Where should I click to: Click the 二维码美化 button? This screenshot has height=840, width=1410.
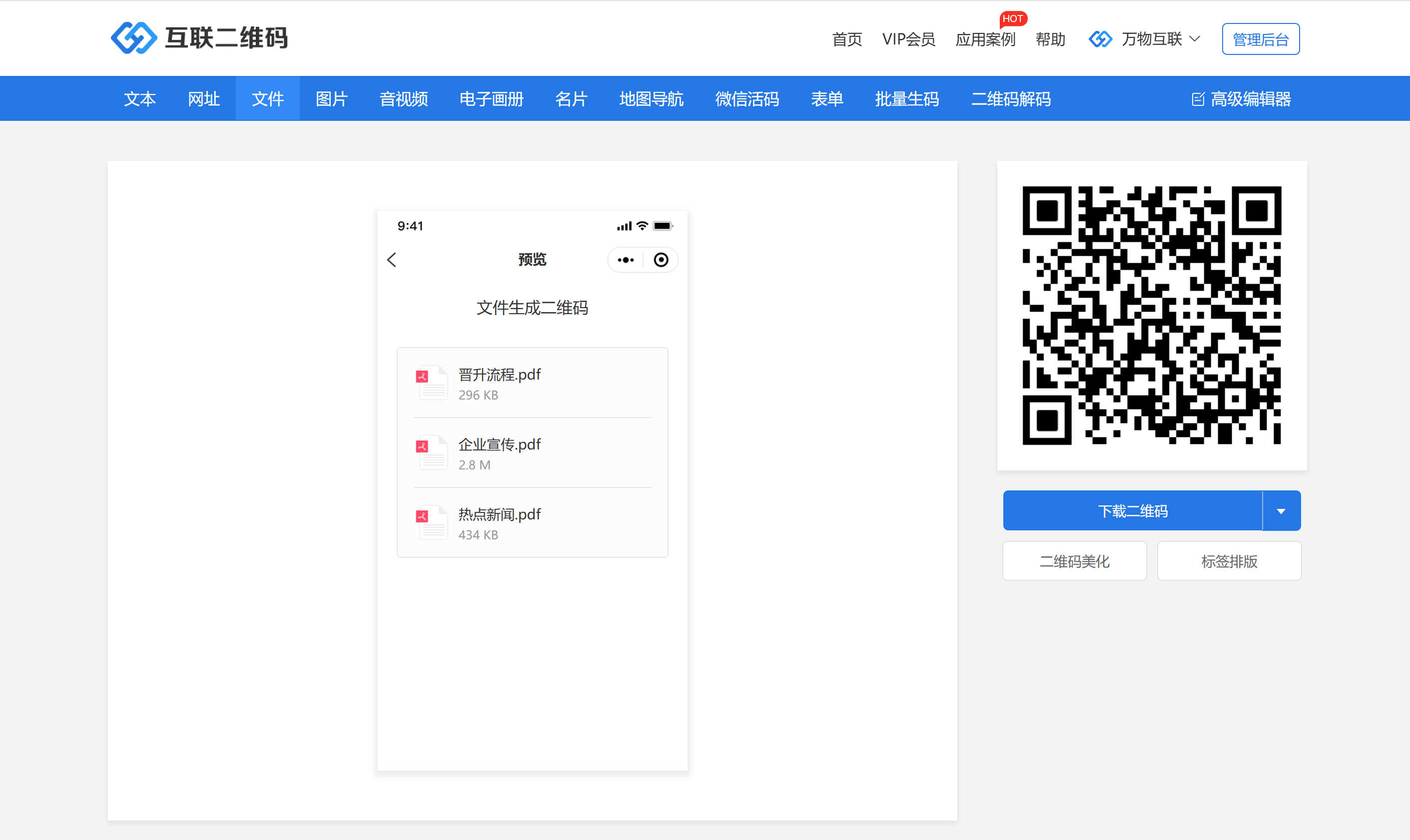coord(1075,561)
